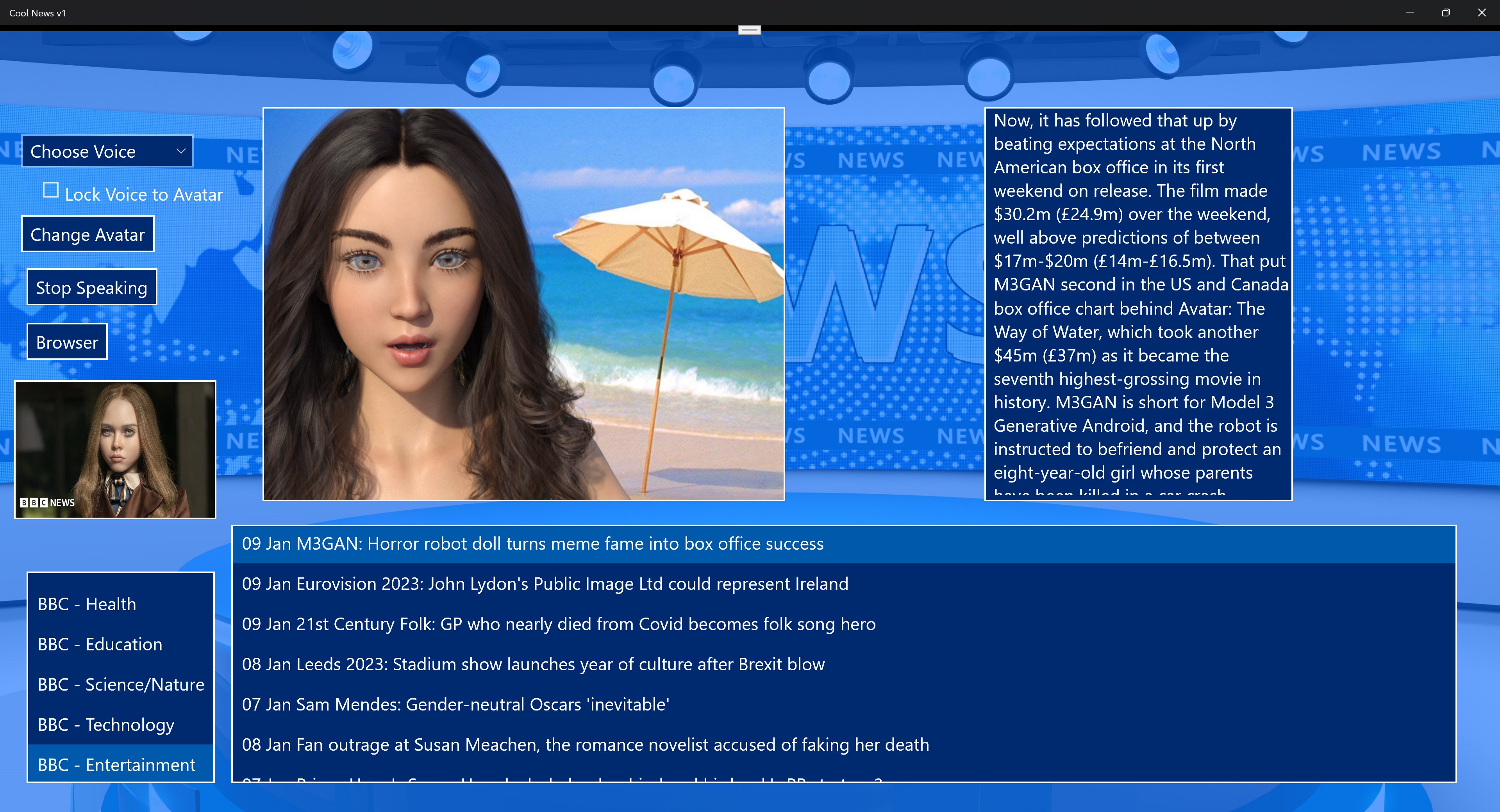This screenshot has width=1500, height=812.
Task: Click the BBC News M3GAN thumbnail image
Action: click(x=115, y=450)
